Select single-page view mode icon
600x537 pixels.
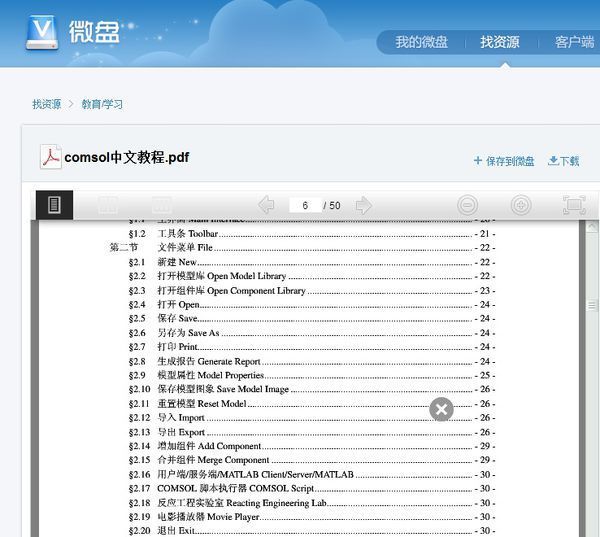54,205
